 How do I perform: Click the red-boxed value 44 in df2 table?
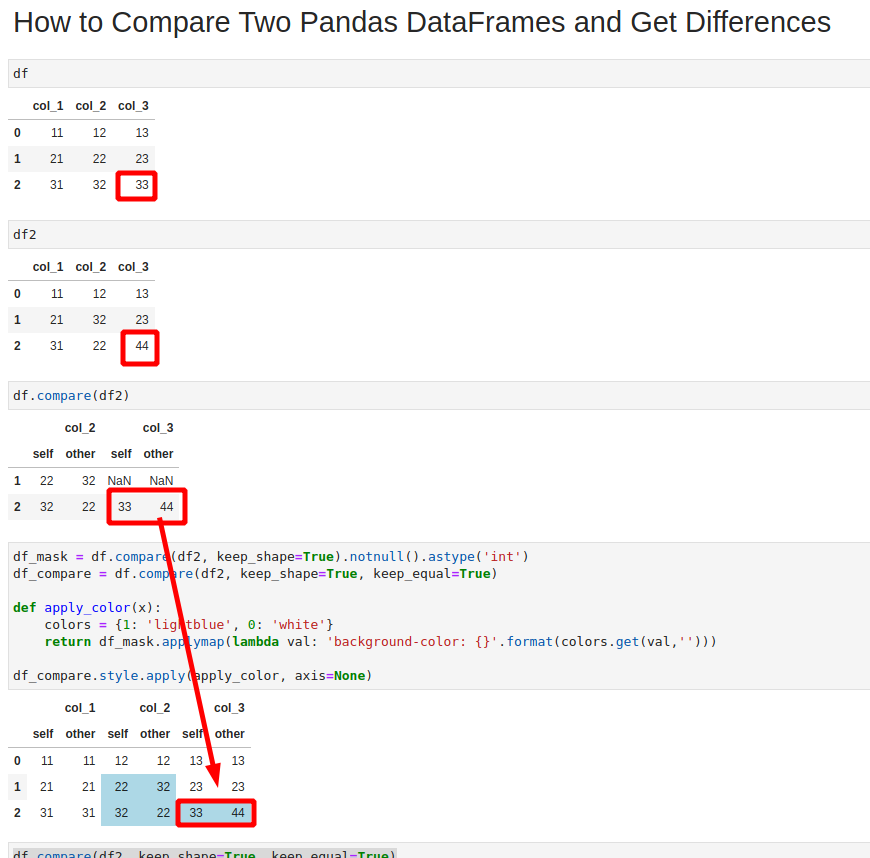point(140,347)
